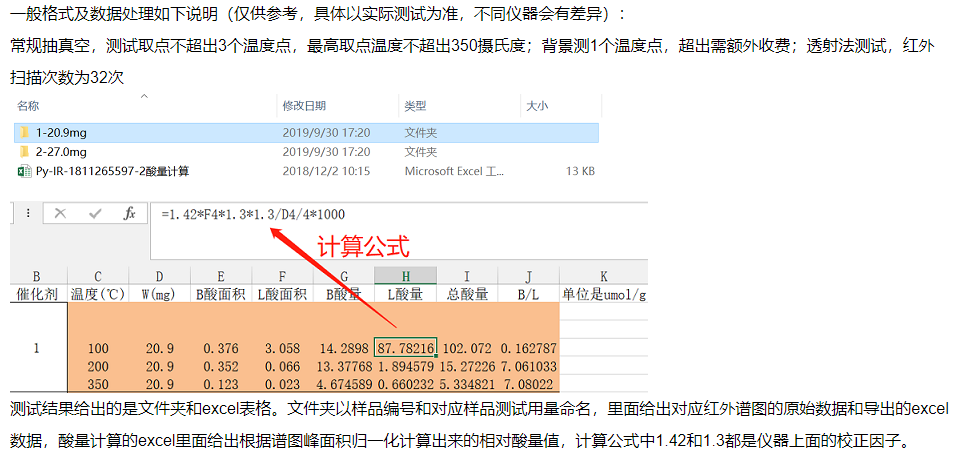Select column C header

(98, 276)
